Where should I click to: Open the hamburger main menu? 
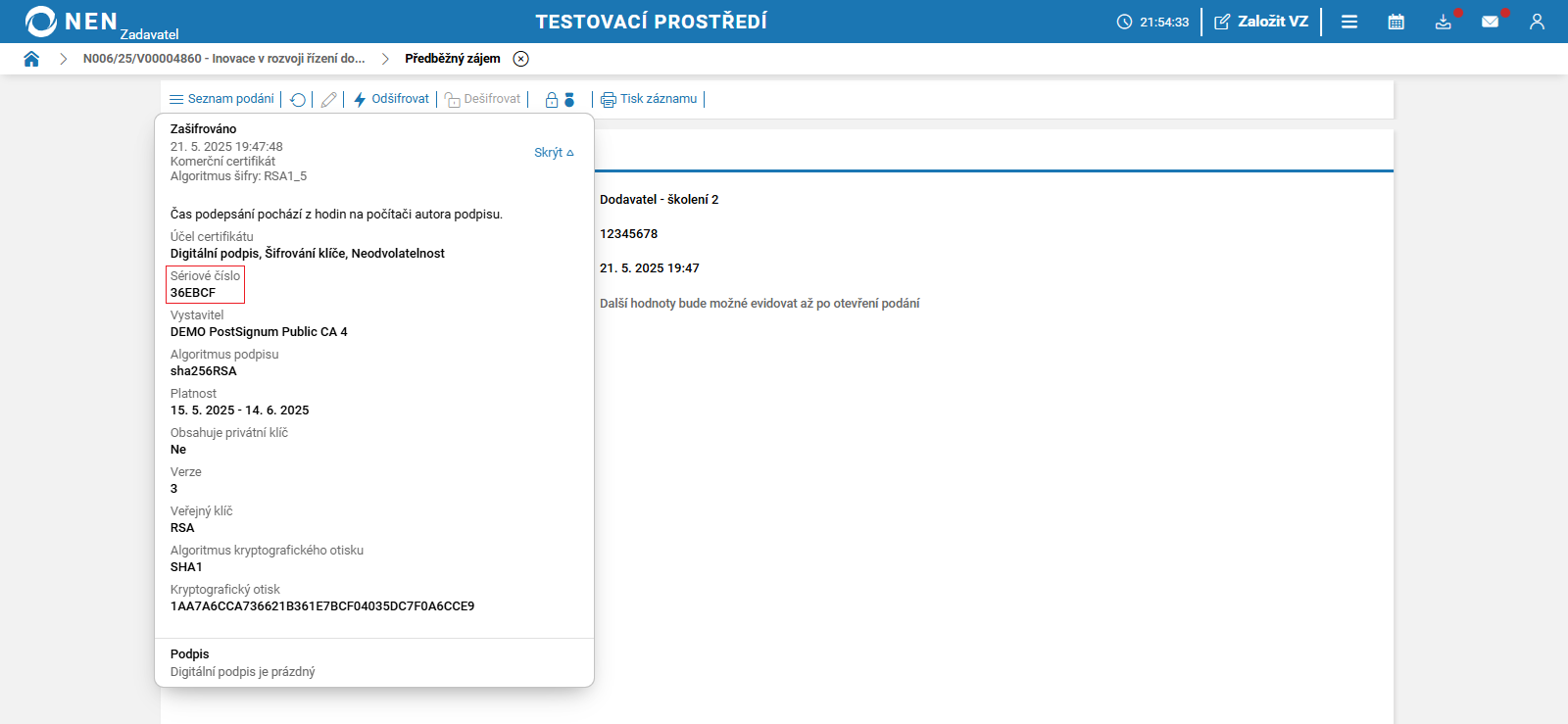pos(1349,22)
